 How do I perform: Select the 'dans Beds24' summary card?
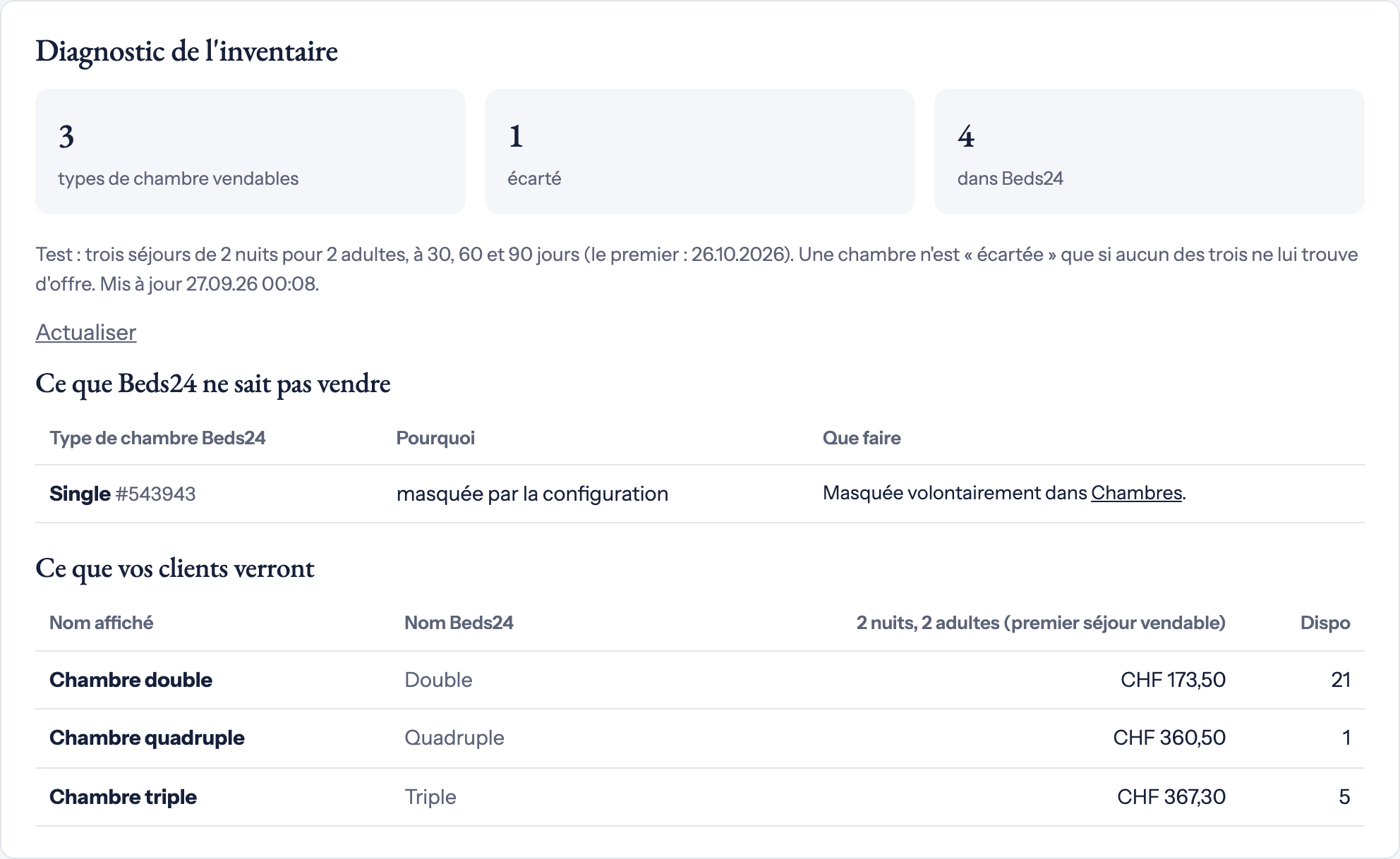(1149, 152)
